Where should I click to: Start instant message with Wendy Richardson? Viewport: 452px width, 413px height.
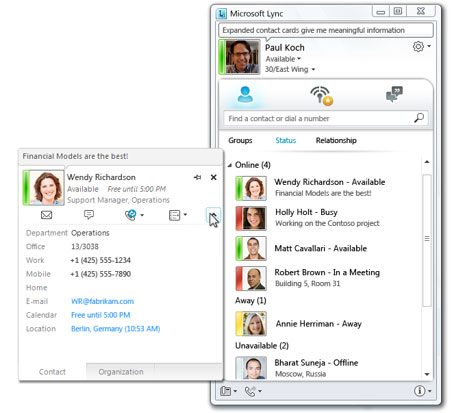tap(89, 214)
